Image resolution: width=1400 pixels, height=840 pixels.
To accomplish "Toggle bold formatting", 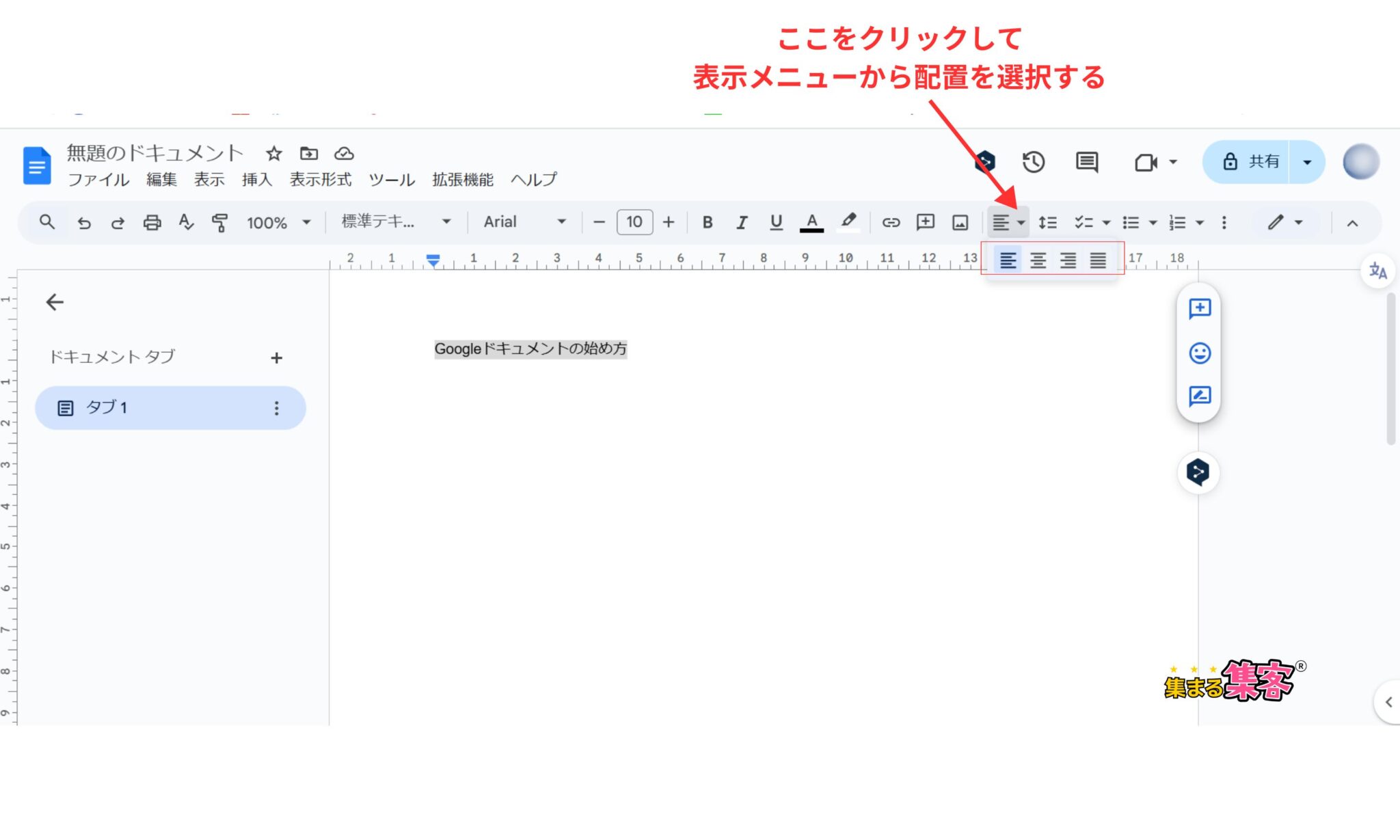I will (x=708, y=222).
